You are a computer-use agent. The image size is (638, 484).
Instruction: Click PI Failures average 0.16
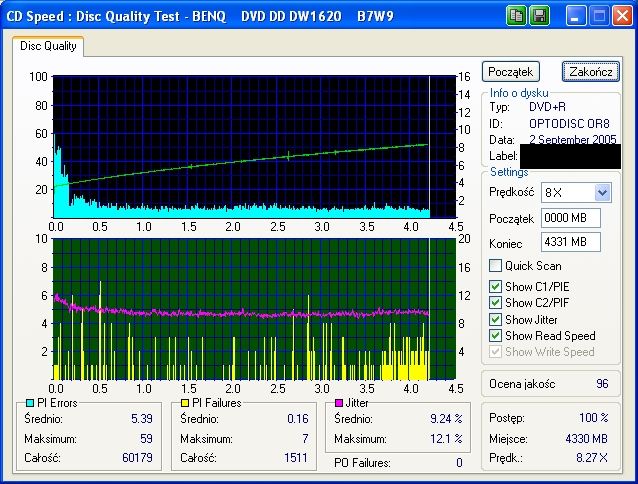[x=297, y=419]
